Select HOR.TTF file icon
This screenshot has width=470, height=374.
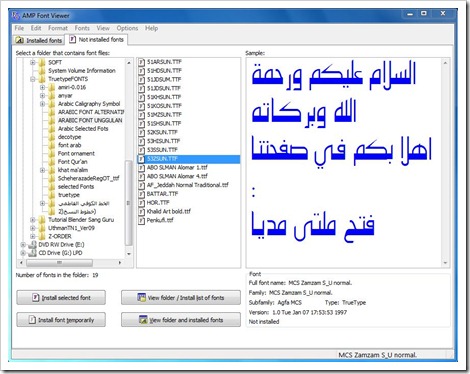[x=142, y=202]
